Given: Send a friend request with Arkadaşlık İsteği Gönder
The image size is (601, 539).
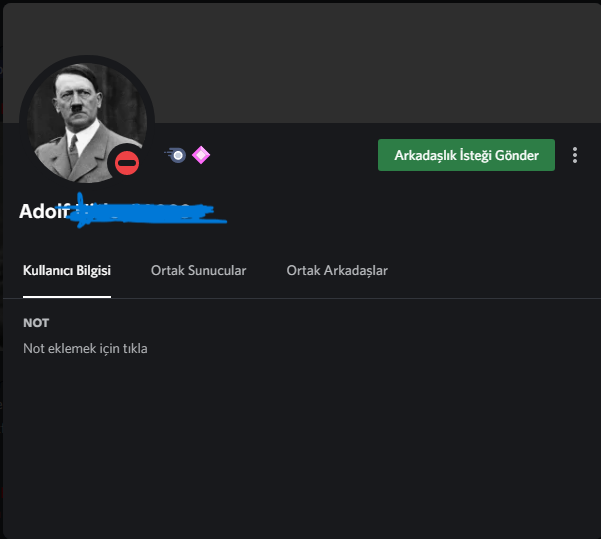Looking at the screenshot, I should coord(466,155).
